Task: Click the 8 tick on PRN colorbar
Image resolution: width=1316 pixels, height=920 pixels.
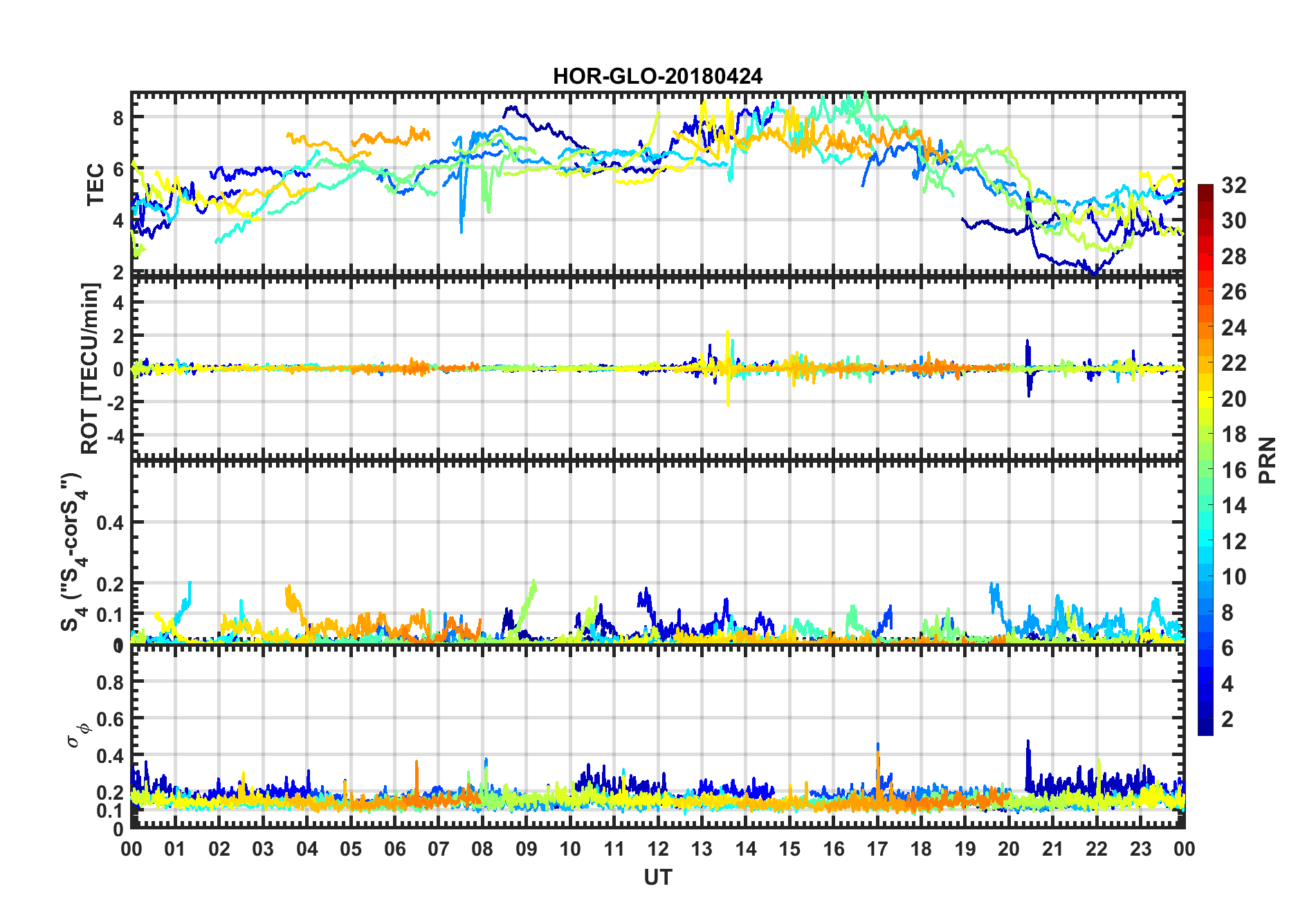Action: 1228,612
